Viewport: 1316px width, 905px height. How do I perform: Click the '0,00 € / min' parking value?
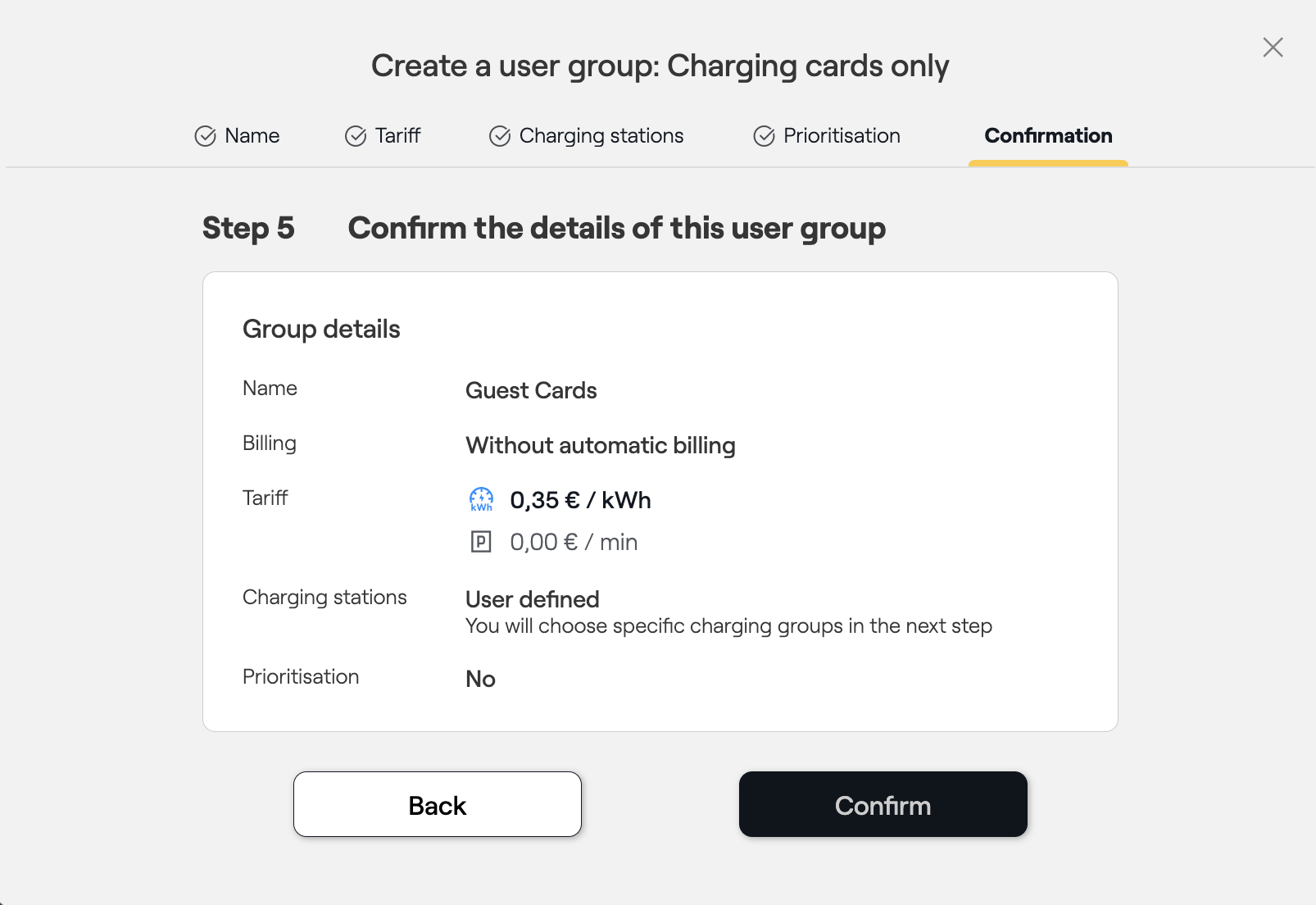click(x=574, y=542)
